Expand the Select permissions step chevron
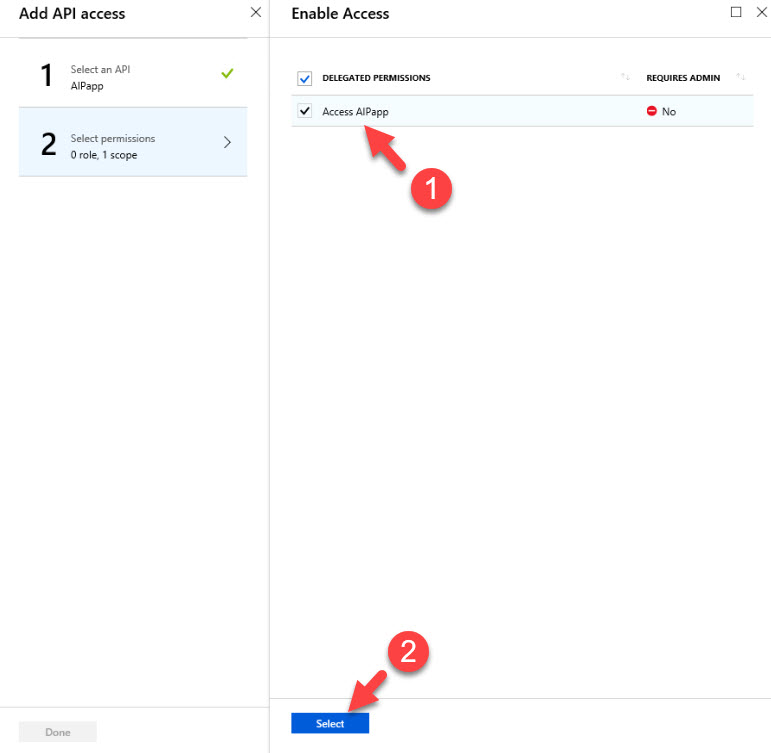 coord(227,143)
